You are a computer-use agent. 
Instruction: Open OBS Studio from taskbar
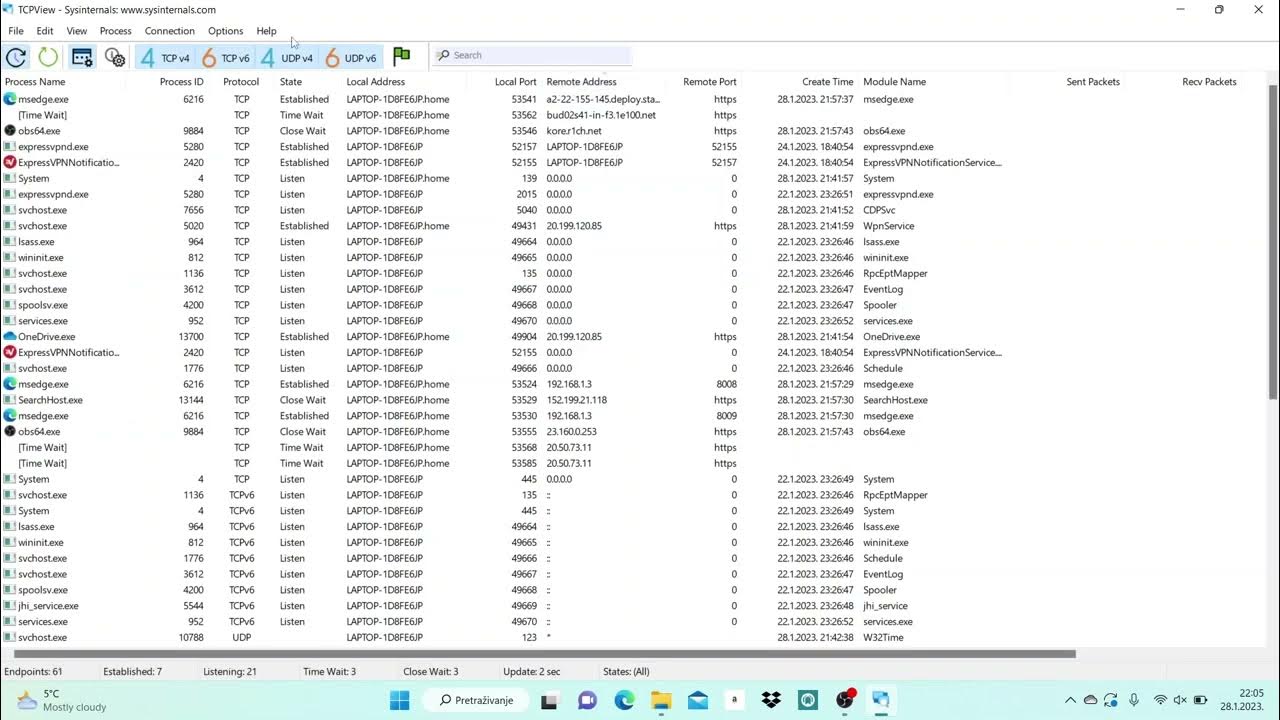pyautogui.click(x=845, y=700)
